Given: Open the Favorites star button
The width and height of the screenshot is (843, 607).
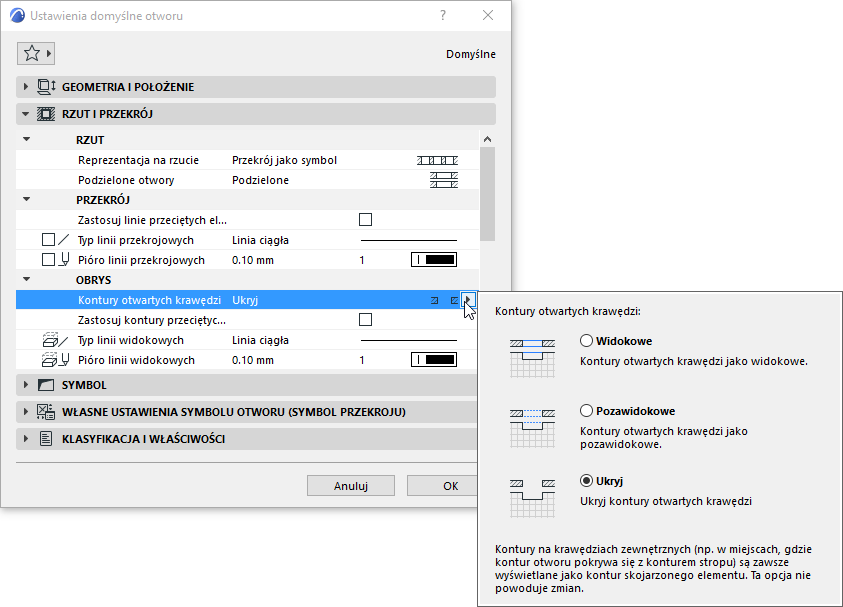Looking at the screenshot, I should [x=35, y=53].
